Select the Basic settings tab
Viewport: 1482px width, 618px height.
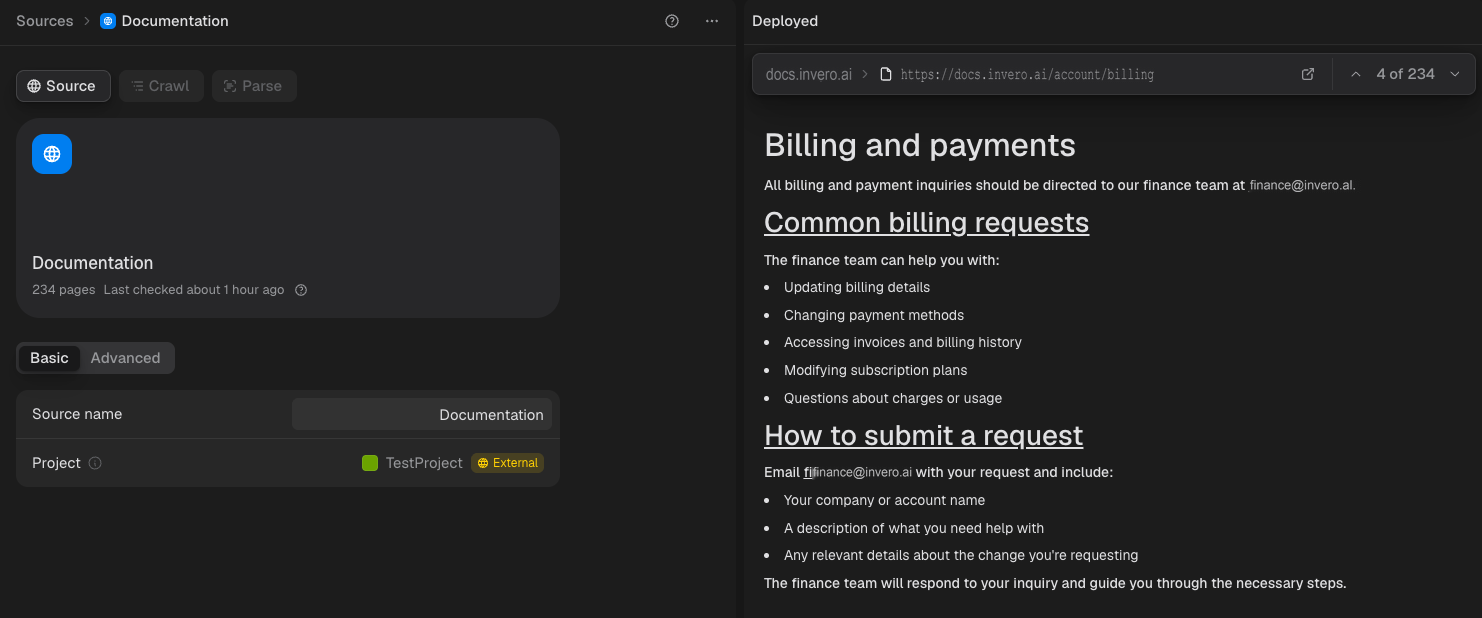[49, 358]
